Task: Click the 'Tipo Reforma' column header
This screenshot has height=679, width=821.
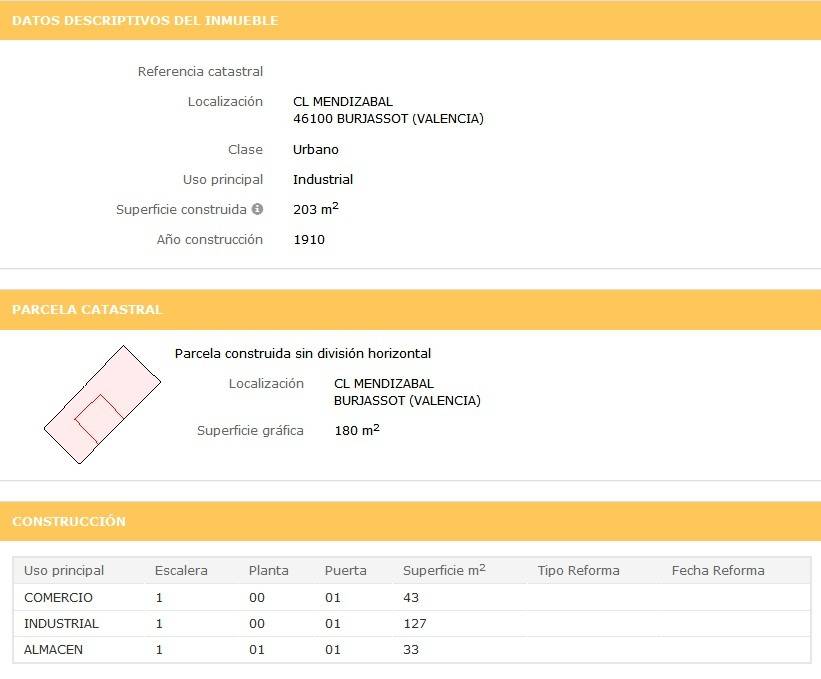Action: 579,571
